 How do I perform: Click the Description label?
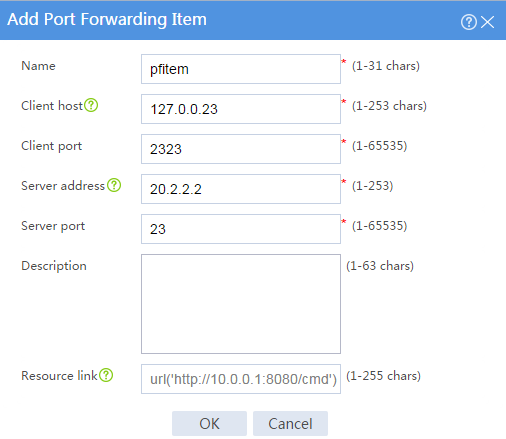[x=54, y=266]
